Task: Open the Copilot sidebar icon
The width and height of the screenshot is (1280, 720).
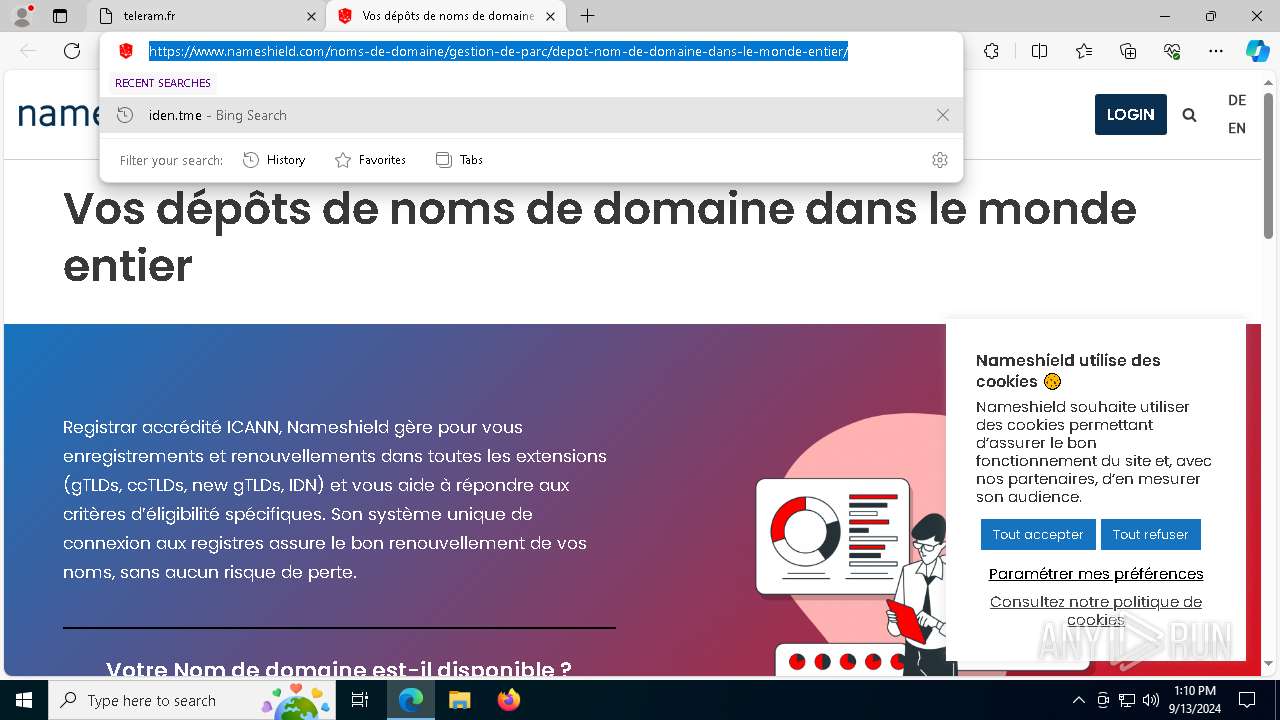Action: [x=1258, y=51]
